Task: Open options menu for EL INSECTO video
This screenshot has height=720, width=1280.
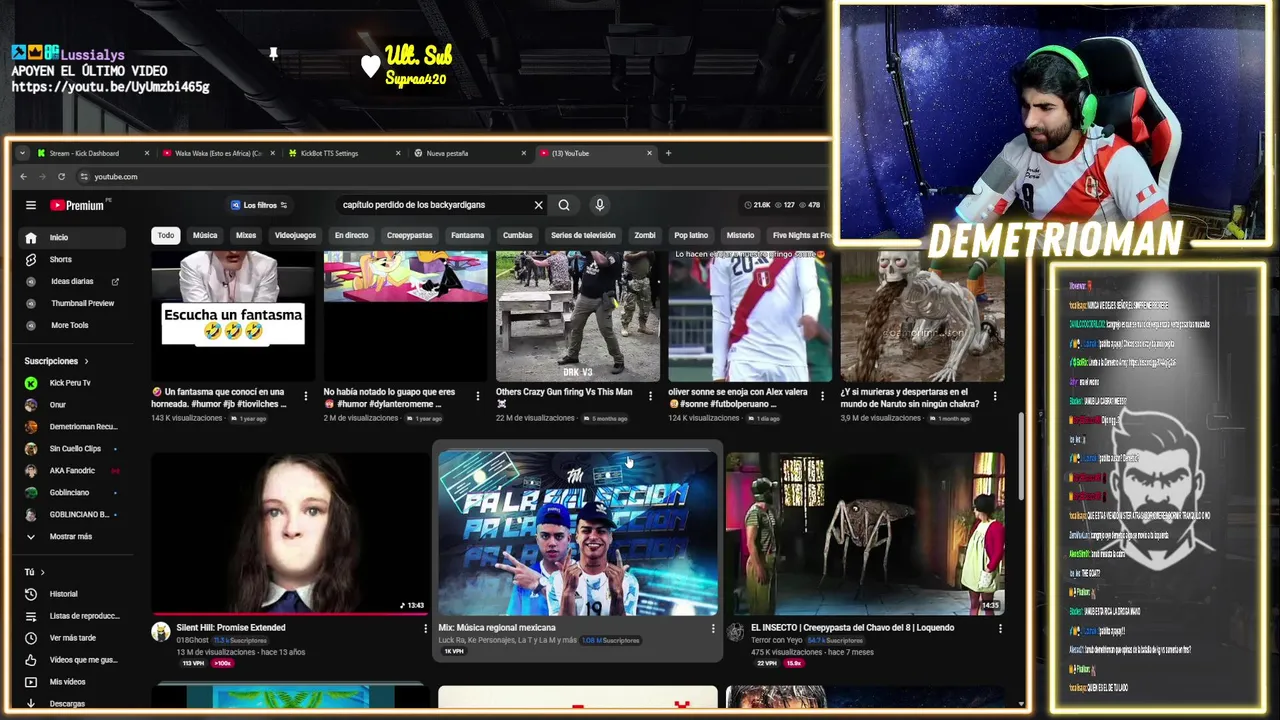Action: pyautogui.click(x=1000, y=628)
